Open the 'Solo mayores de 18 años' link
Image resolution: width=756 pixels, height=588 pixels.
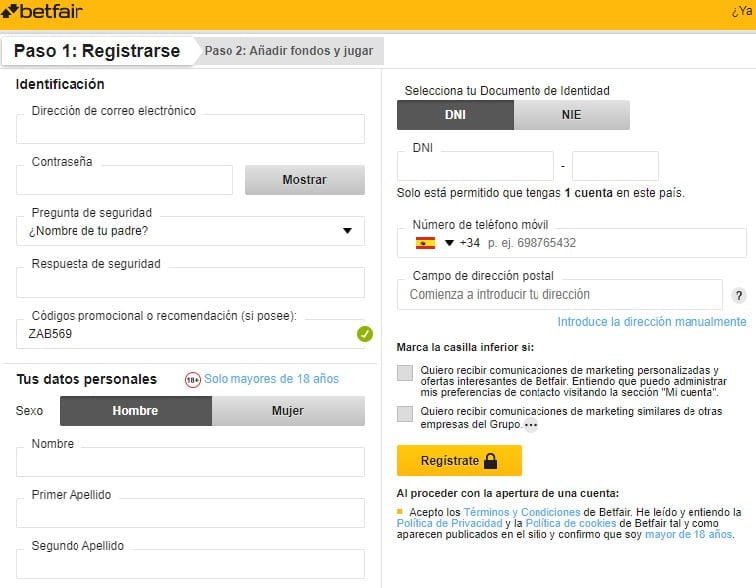coord(271,379)
